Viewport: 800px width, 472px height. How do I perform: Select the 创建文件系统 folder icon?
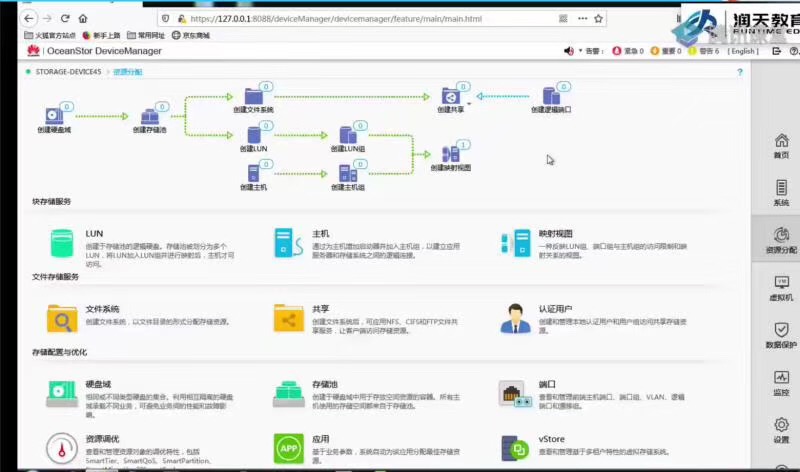coord(253,96)
